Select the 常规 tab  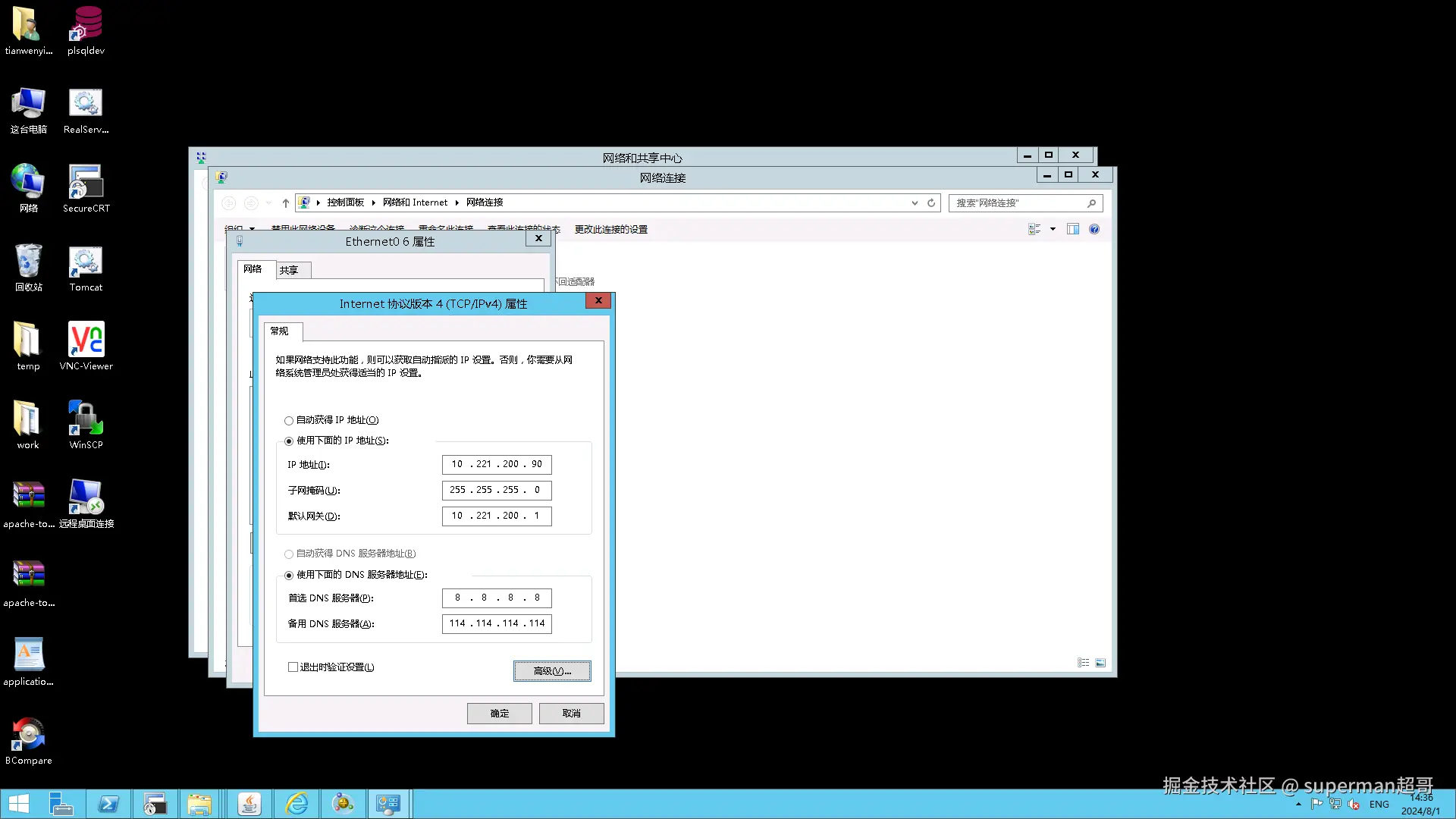click(x=280, y=331)
